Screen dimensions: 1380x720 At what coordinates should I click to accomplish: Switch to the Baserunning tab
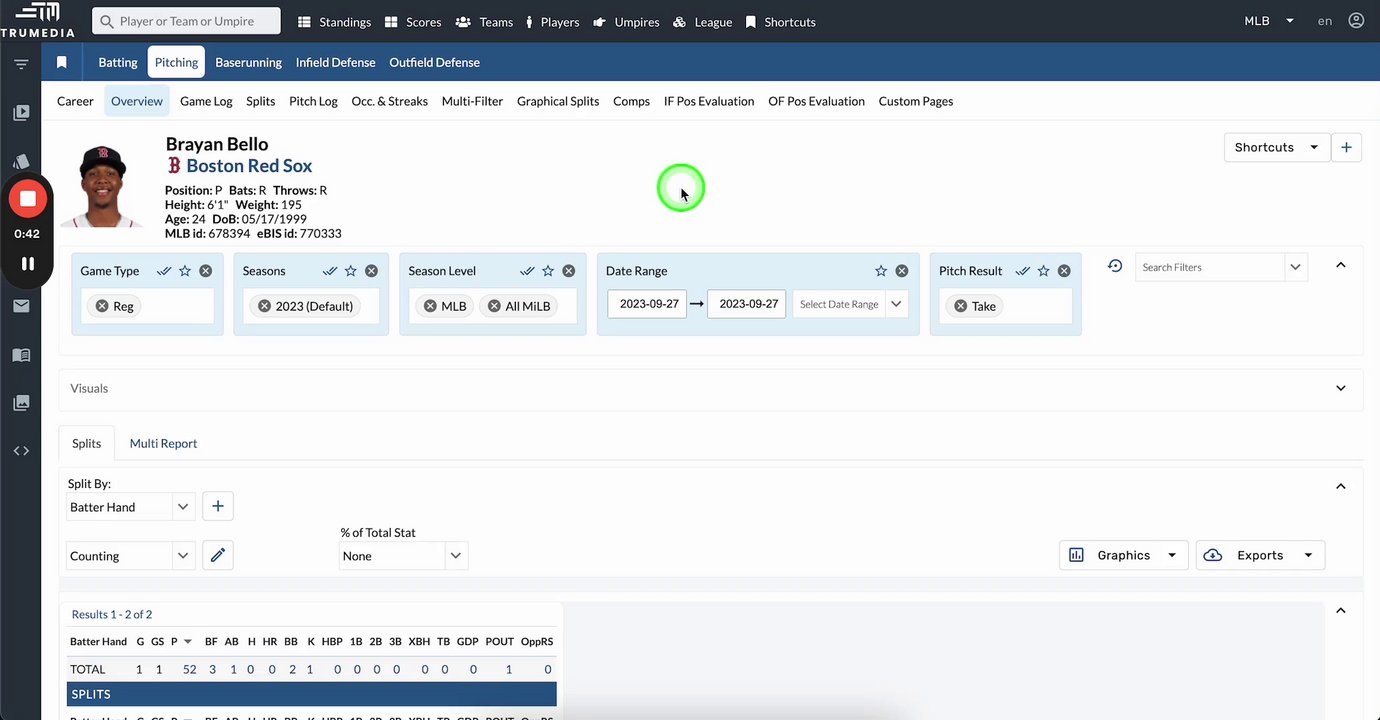pos(248,62)
